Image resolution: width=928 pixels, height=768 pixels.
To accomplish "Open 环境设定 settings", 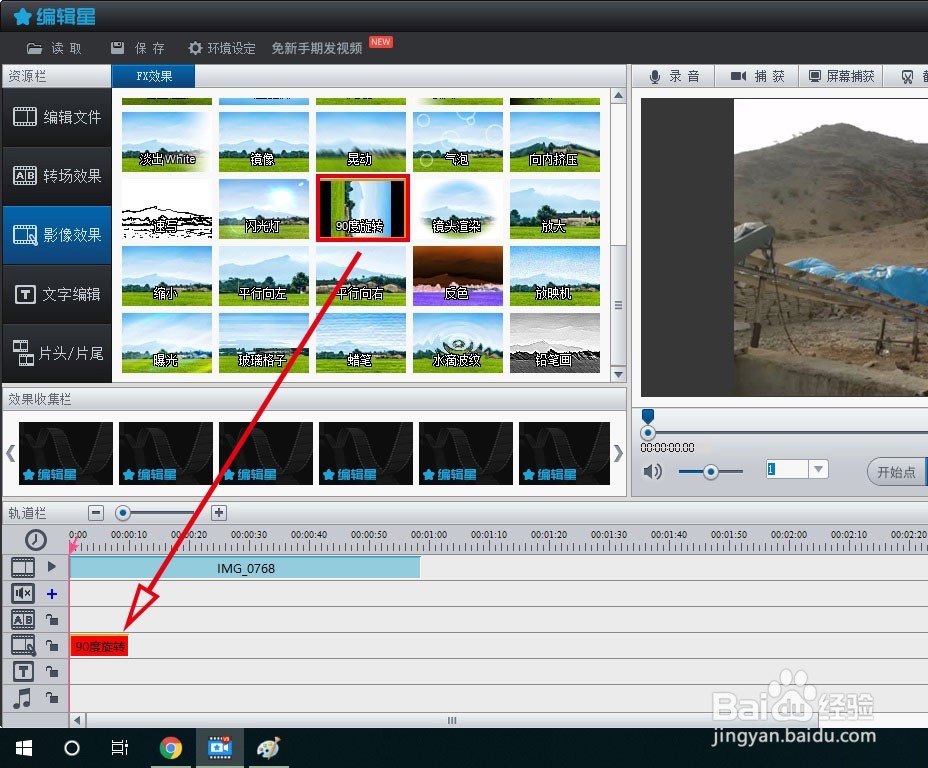I will (221, 48).
